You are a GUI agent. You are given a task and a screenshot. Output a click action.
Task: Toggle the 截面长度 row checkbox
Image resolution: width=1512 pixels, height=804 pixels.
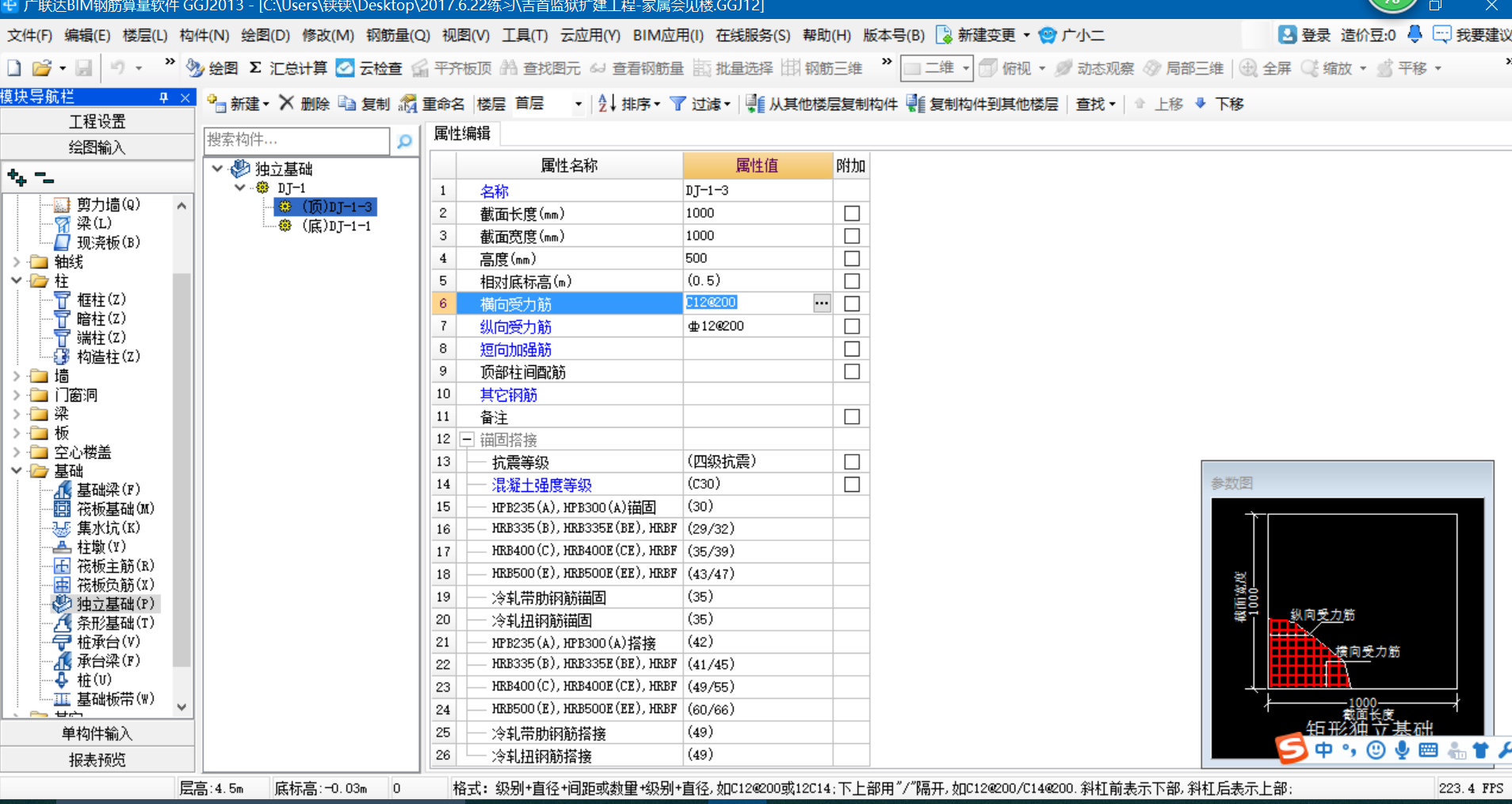click(852, 213)
